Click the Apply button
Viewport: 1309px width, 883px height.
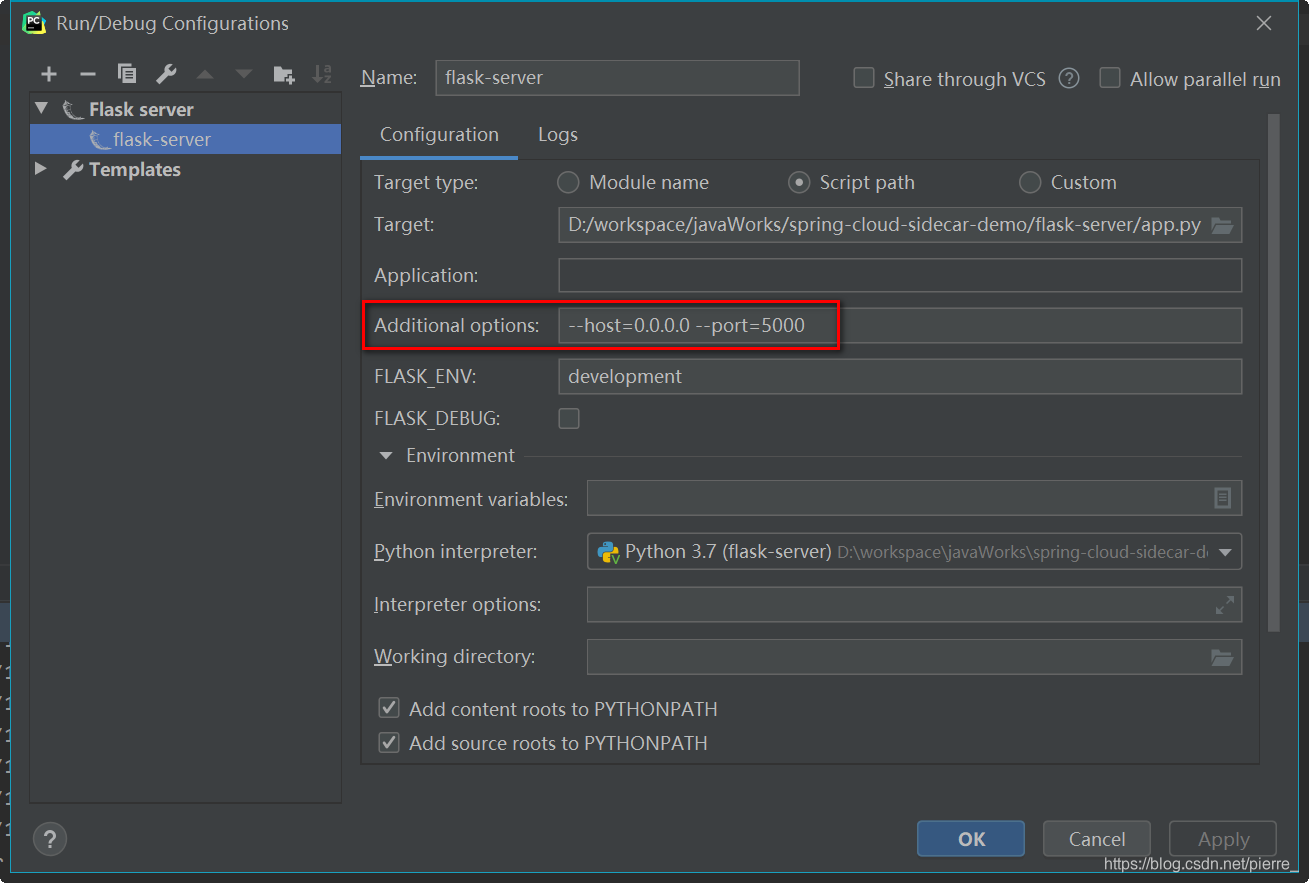1223,839
